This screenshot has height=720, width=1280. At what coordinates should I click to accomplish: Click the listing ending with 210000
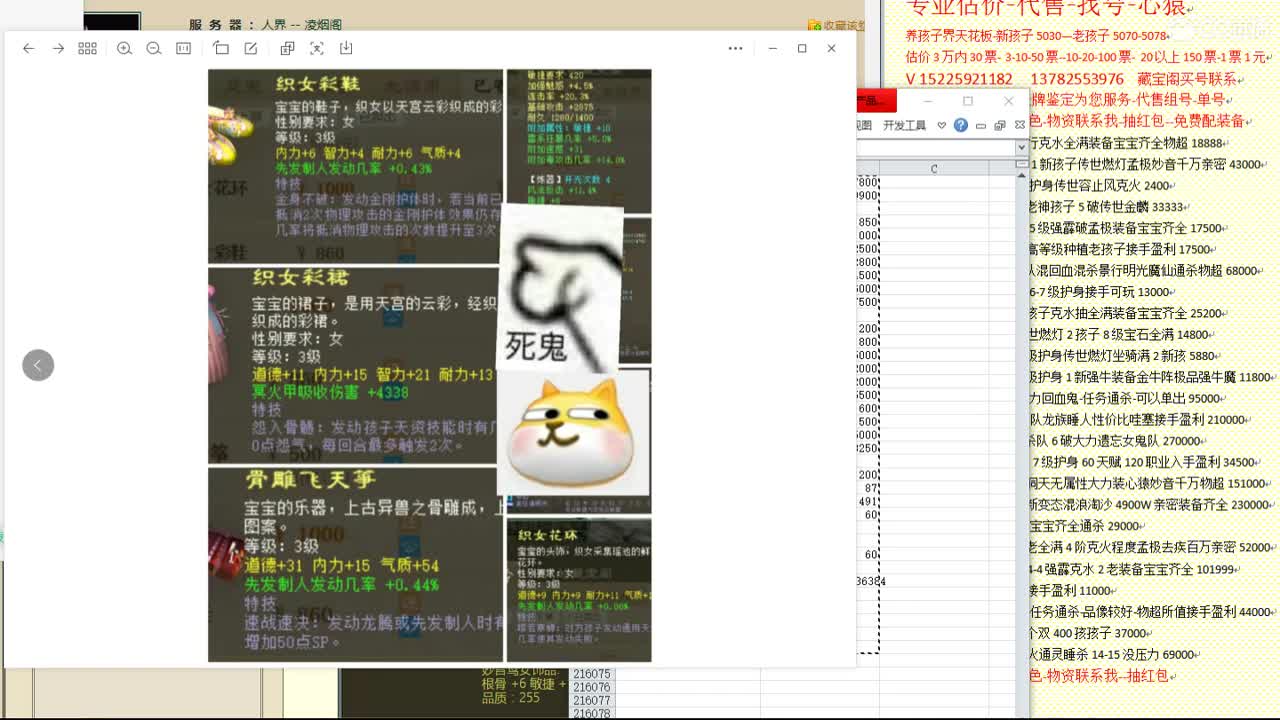coord(1138,420)
